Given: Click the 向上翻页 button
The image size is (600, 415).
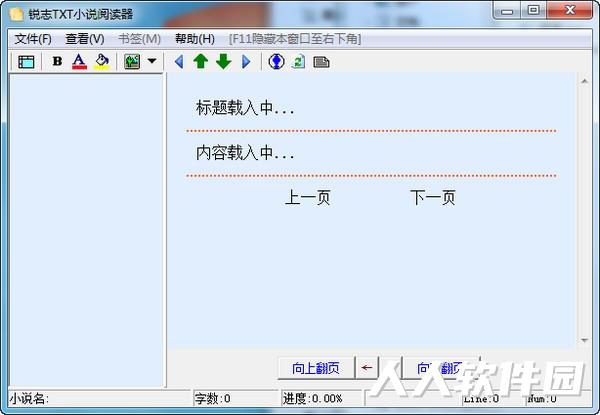Looking at the screenshot, I should [x=316, y=368].
